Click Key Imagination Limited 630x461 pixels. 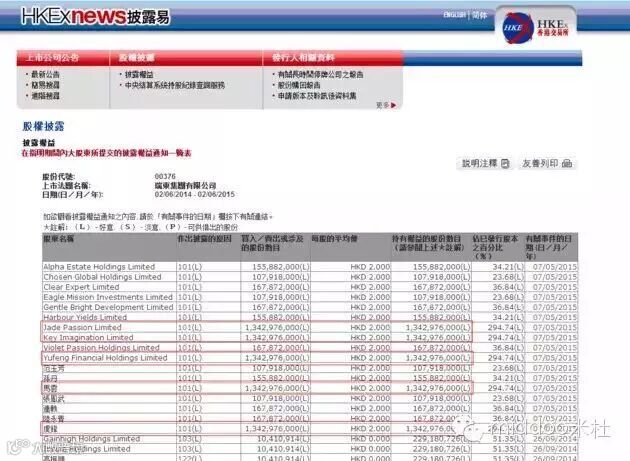[x=88, y=338]
